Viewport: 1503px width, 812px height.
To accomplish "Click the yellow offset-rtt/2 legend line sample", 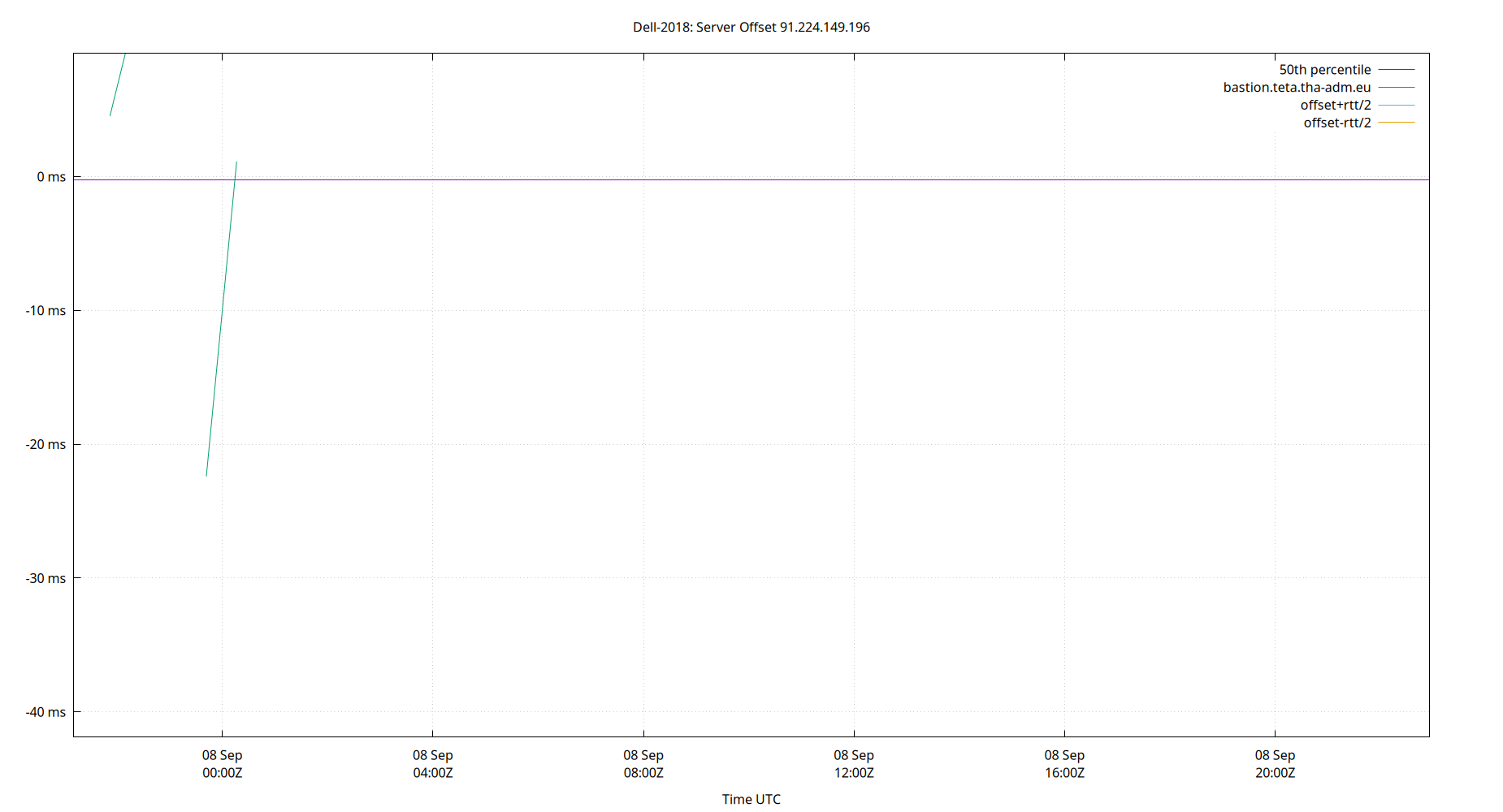I will coord(1397,123).
